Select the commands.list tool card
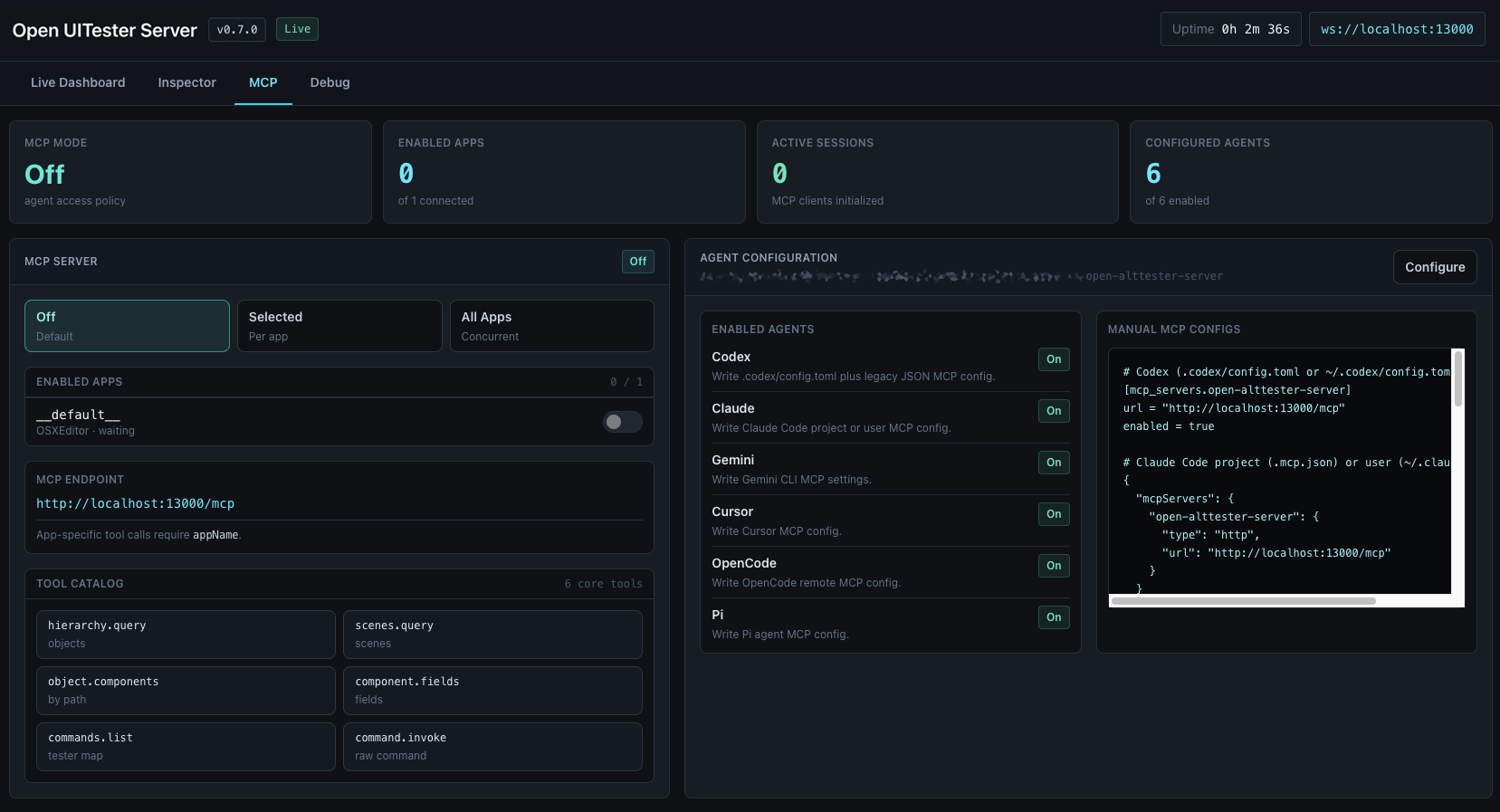The image size is (1500, 812). tap(186, 747)
